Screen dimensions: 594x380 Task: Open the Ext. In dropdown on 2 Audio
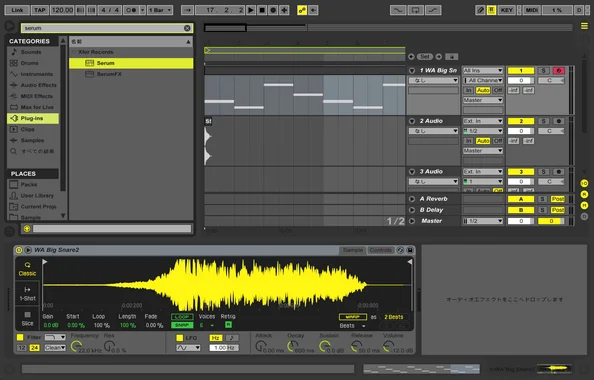[x=483, y=121]
